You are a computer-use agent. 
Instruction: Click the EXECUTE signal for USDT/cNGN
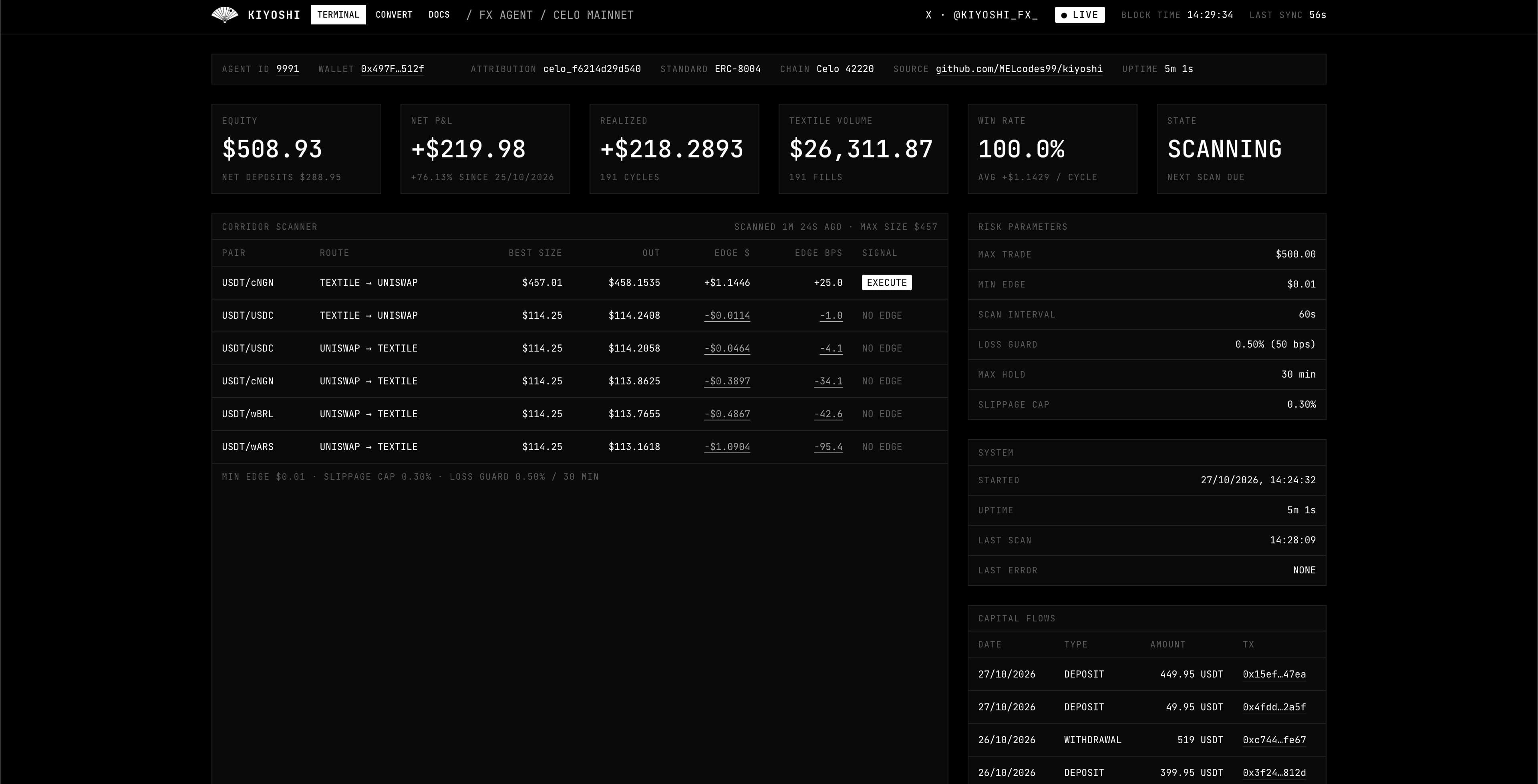pos(886,282)
